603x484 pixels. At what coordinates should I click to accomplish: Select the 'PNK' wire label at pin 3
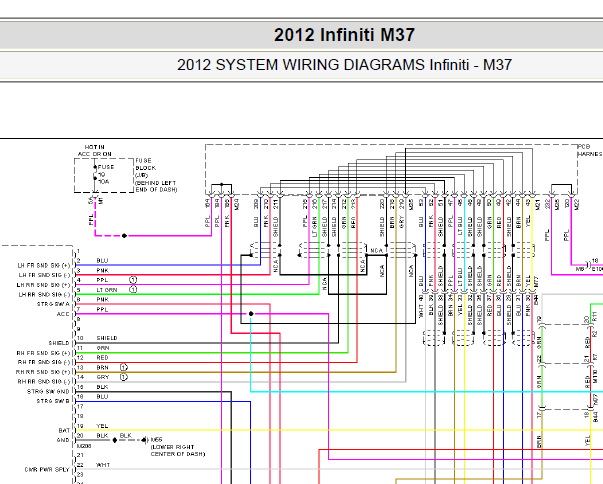click(102, 270)
